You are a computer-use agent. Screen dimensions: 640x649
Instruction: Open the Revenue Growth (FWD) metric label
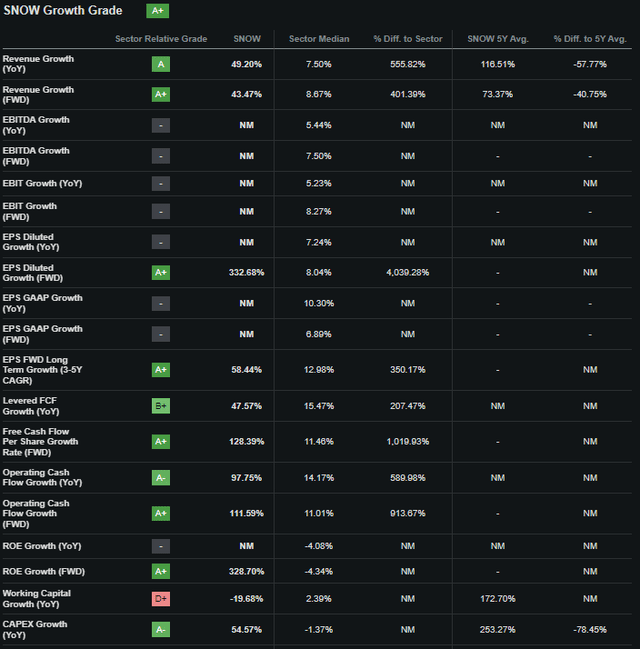click(x=38, y=95)
